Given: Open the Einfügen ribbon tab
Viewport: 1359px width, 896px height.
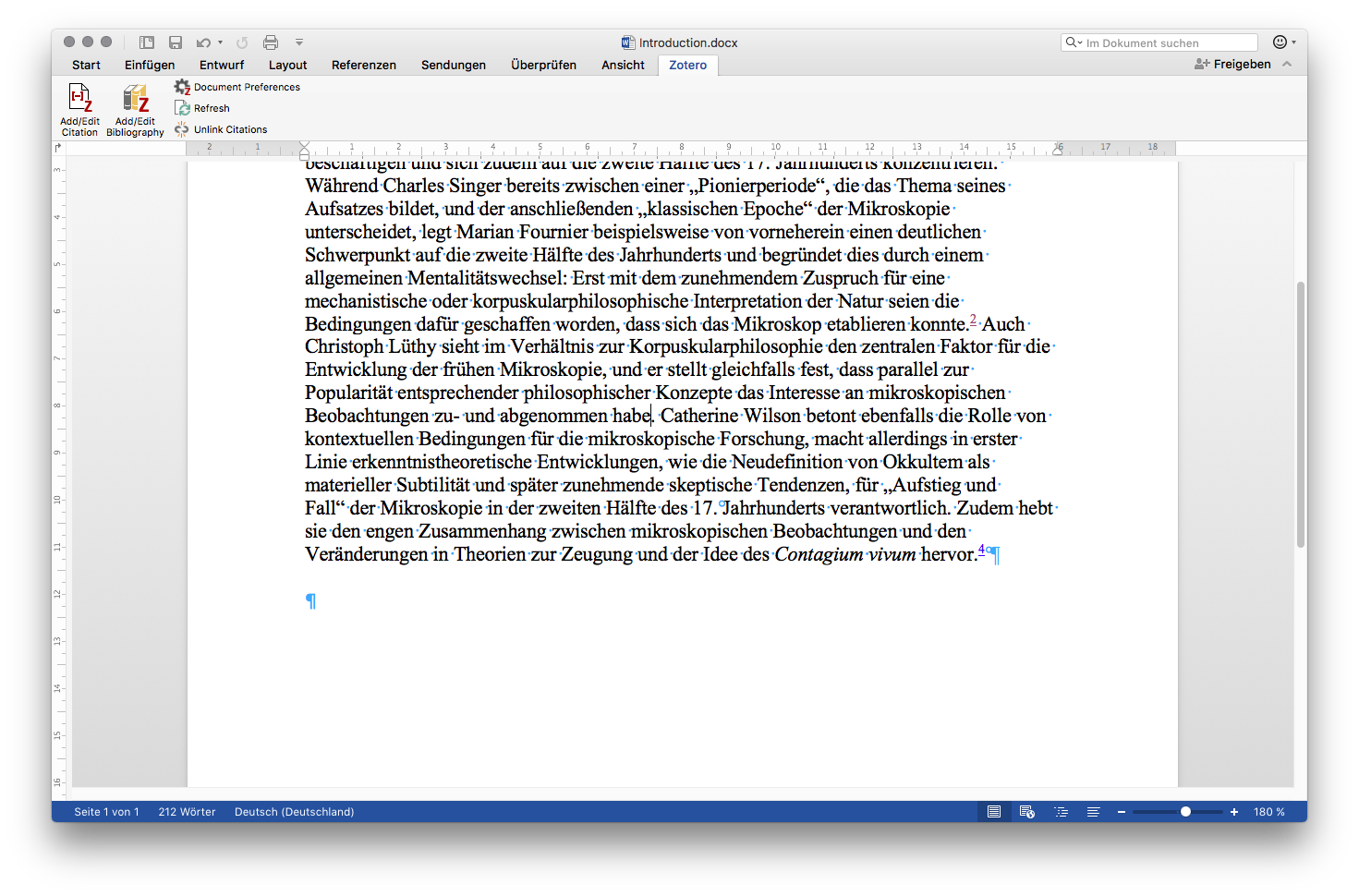Looking at the screenshot, I should click(150, 65).
